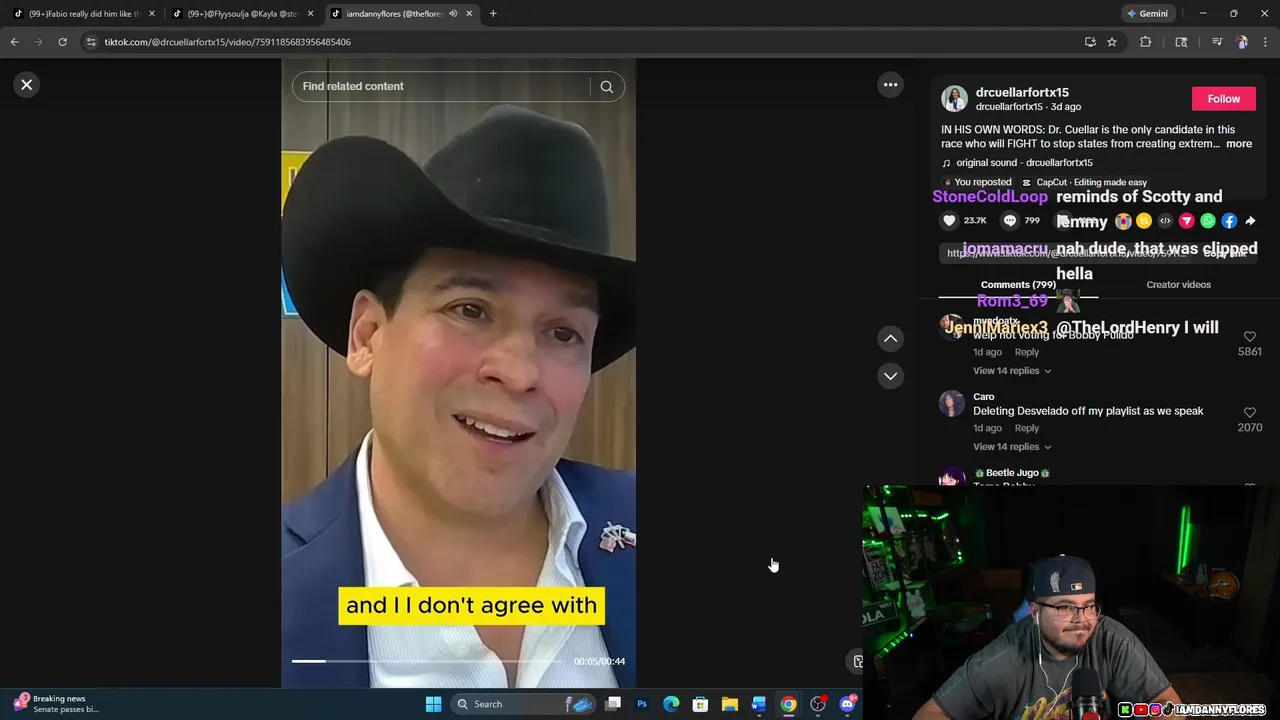The height and width of the screenshot is (720, 1280).
Task: Send to friends with red arrow icon
Action: tap(1186, 221)
